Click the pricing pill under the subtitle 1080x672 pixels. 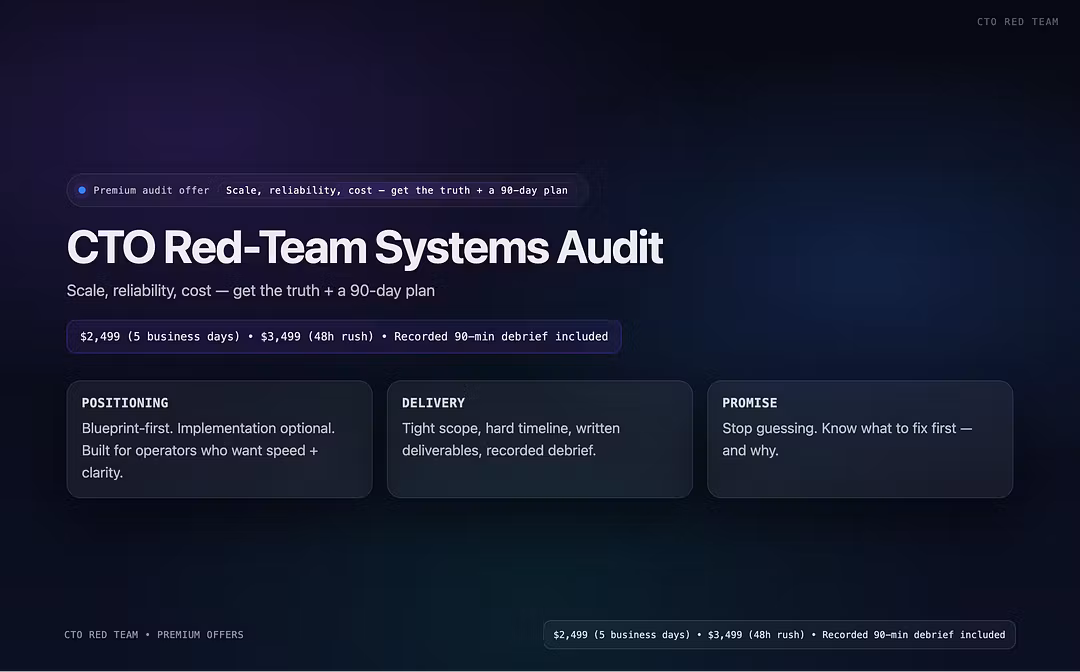tap(344, 337)
